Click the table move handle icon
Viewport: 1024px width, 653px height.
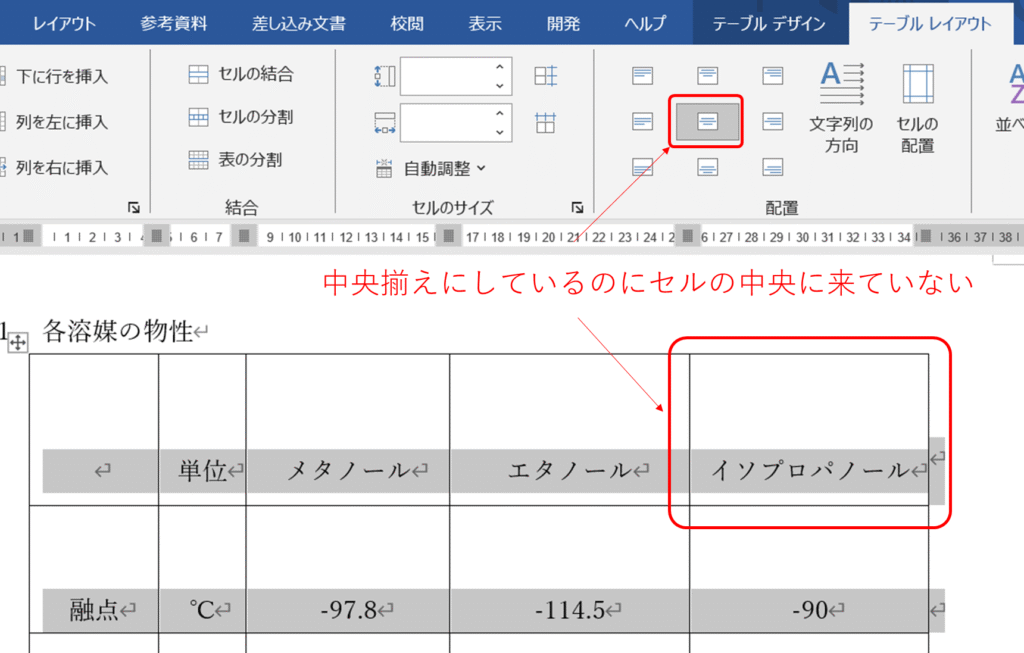[x=18, y=343]
